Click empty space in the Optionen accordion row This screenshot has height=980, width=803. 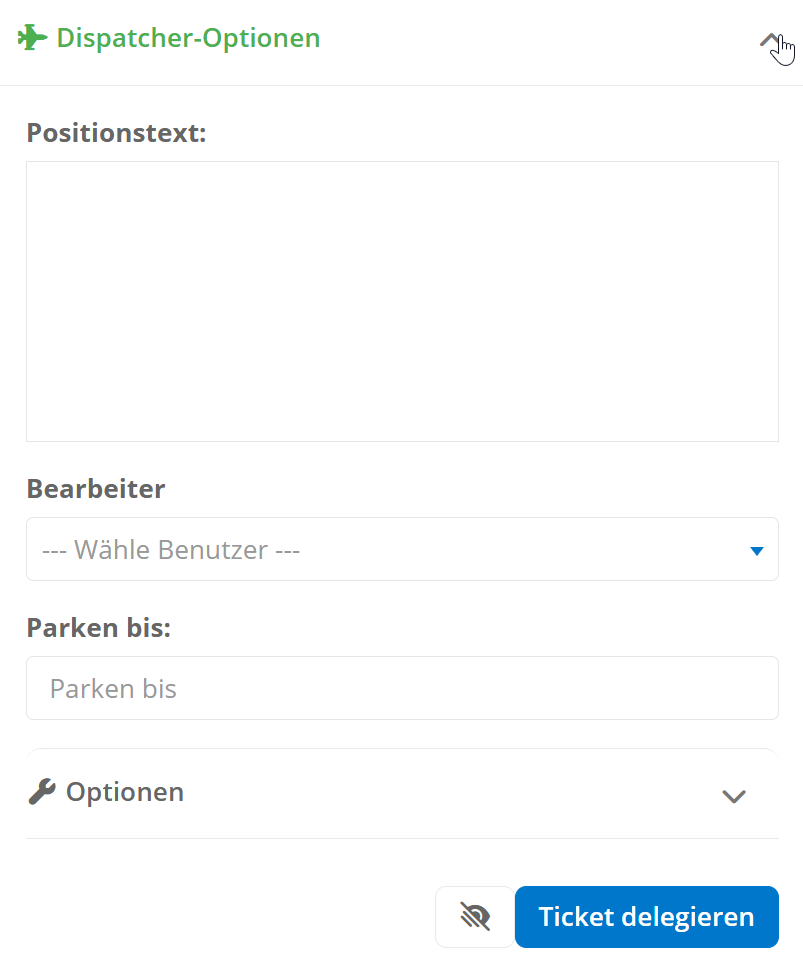point(450,792)
